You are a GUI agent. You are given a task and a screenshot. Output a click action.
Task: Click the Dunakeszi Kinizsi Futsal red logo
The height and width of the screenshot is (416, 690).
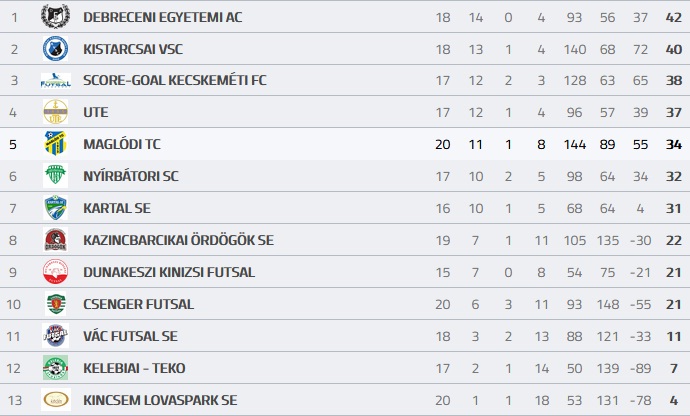55,272
